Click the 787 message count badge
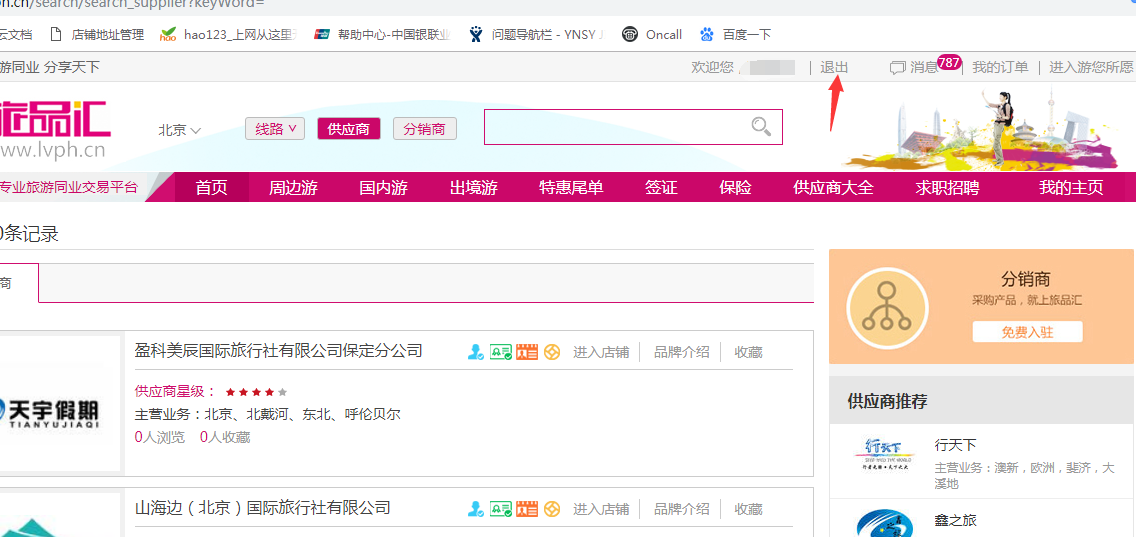This screenshot has width=1136, height=537. (x=948, y=62)
